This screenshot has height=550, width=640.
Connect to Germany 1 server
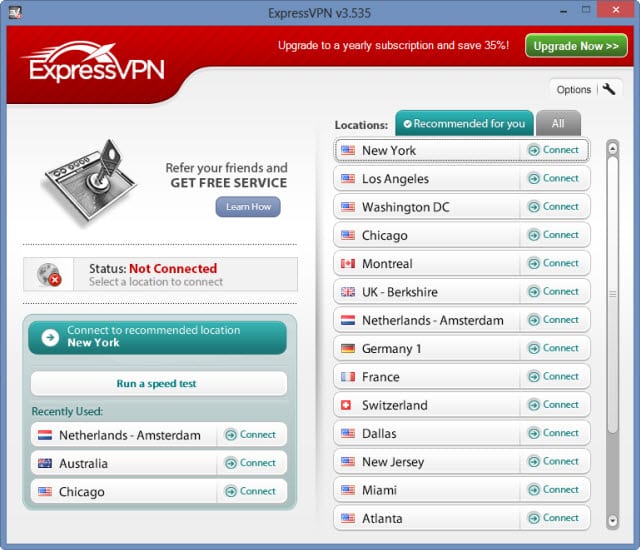click(554, 348)
